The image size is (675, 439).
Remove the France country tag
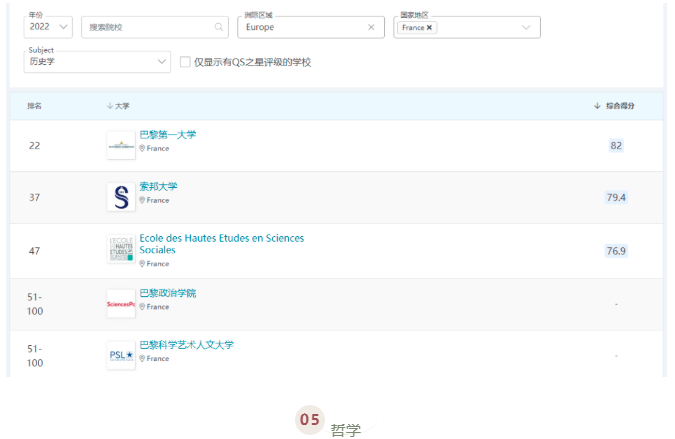coord(429,28)
